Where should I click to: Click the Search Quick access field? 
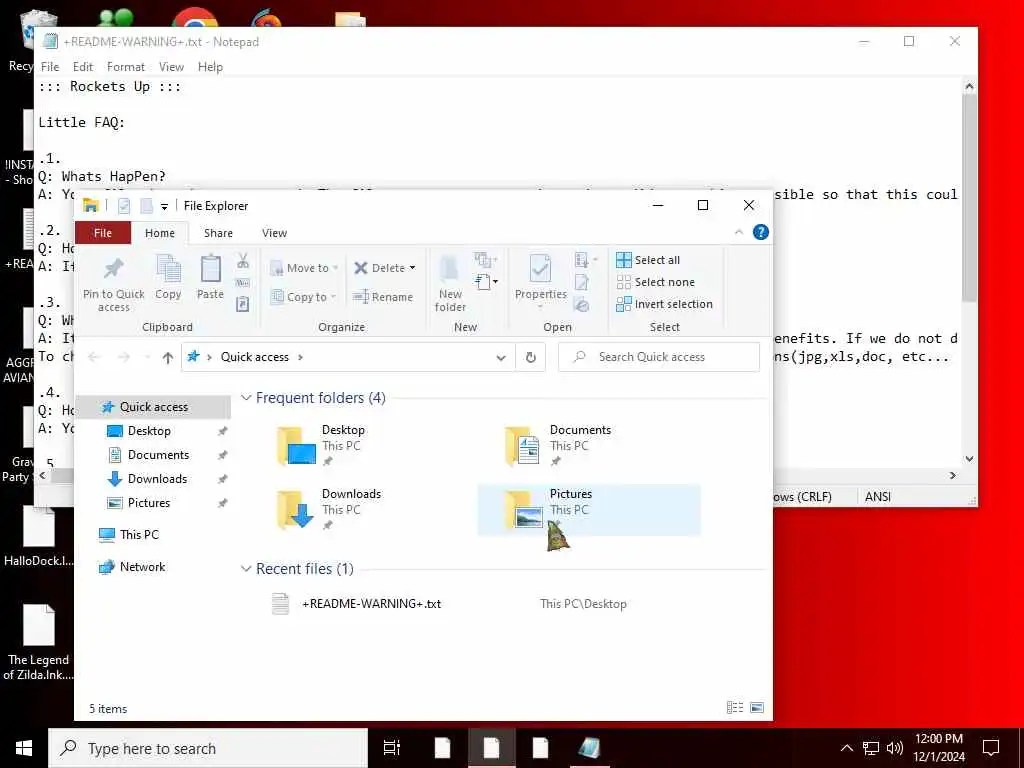click(659, 357)
